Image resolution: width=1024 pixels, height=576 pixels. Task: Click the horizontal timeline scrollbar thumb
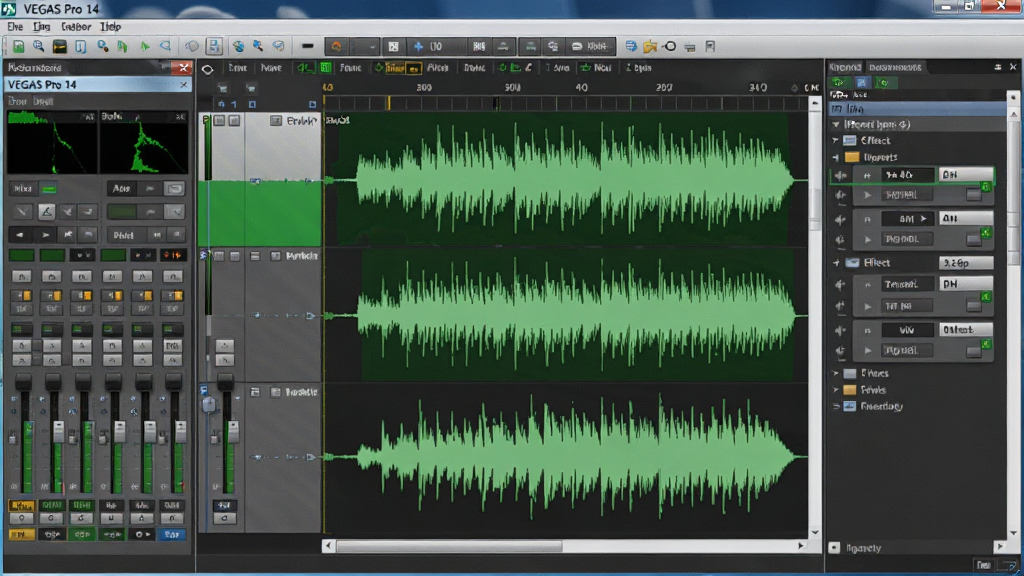click(x=449, y=546)
